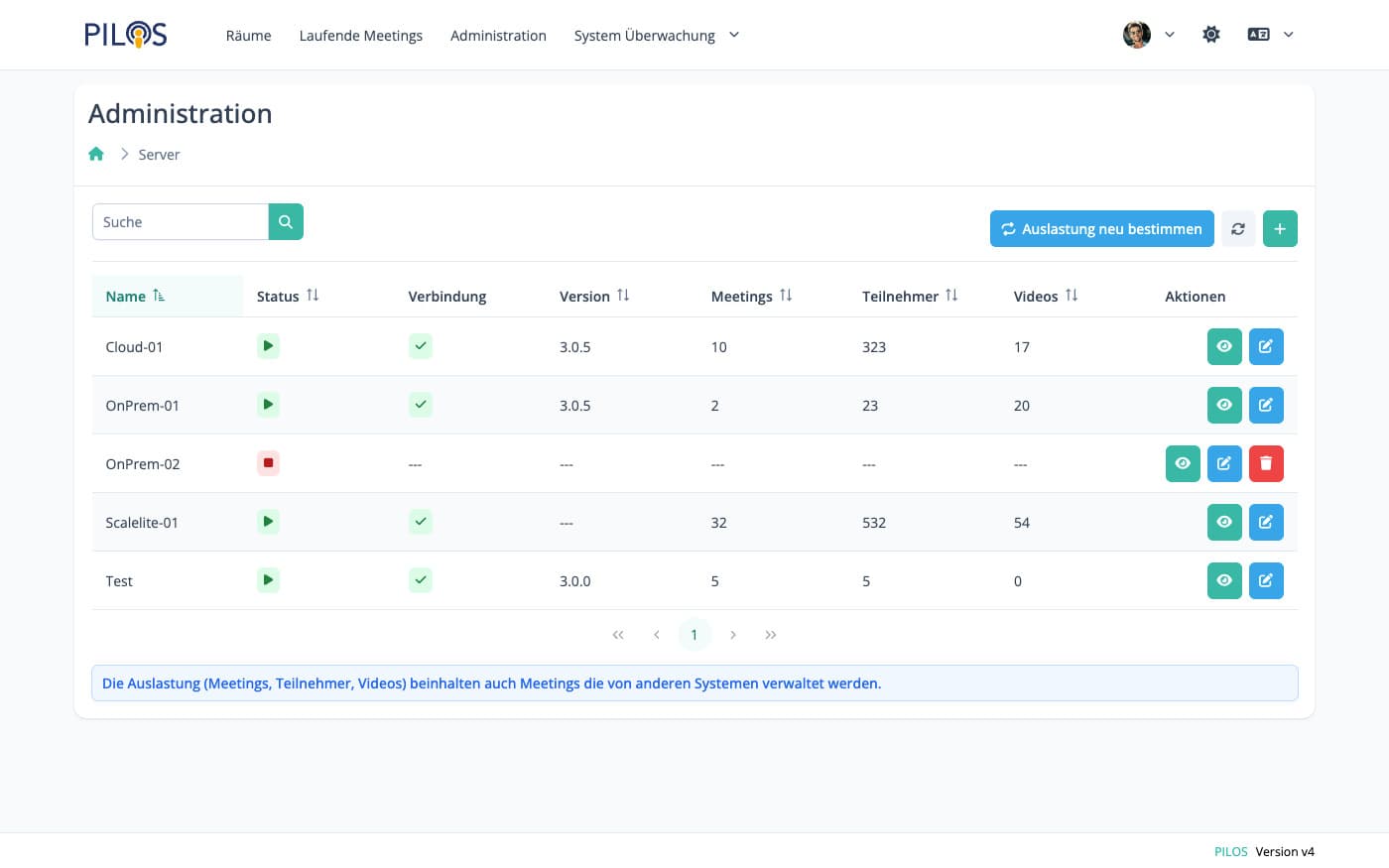
Task: Click the search magnifier button
Action: point(286,222)
